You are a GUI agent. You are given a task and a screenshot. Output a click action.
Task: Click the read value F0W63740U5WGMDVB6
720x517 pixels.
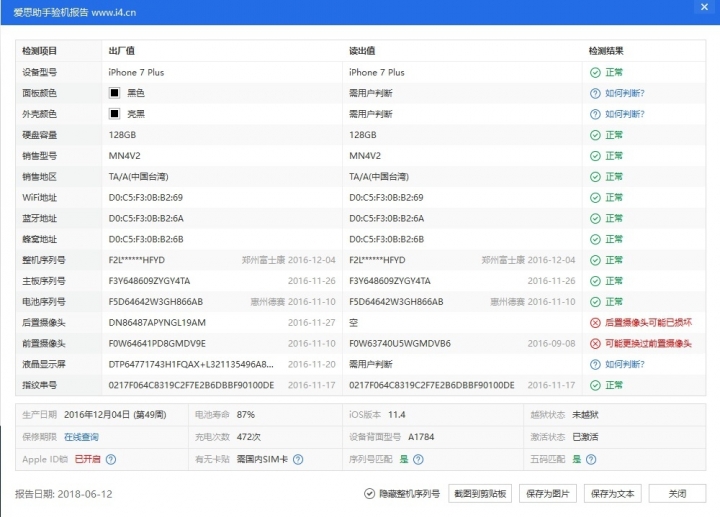pos(400,343)
